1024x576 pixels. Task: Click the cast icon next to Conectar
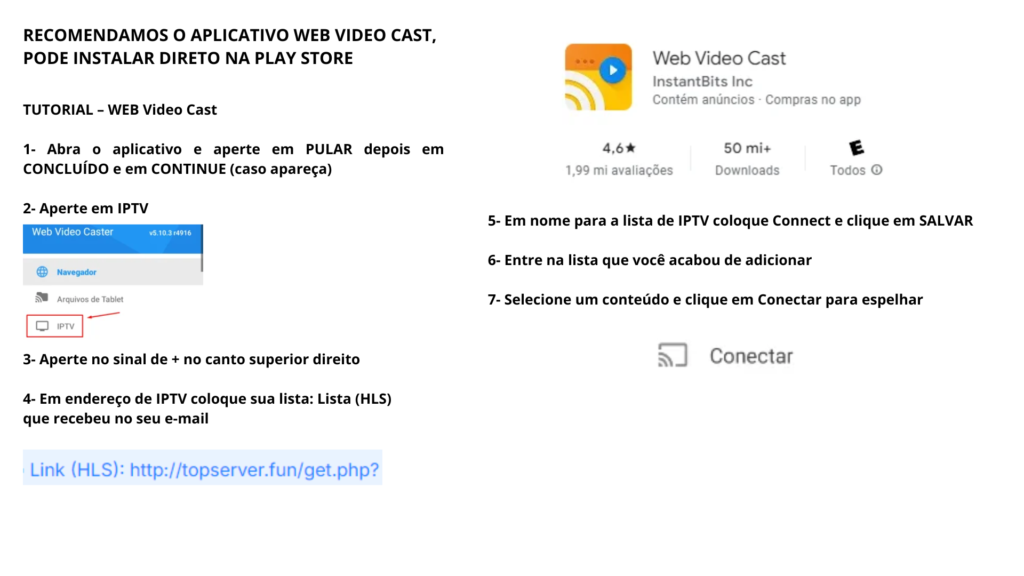pyautogui.click(x=673, y=355)
